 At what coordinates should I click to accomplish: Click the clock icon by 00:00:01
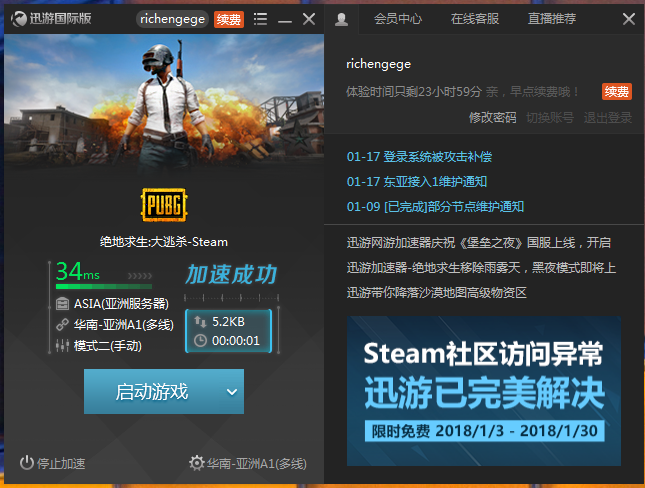point(200,341)
